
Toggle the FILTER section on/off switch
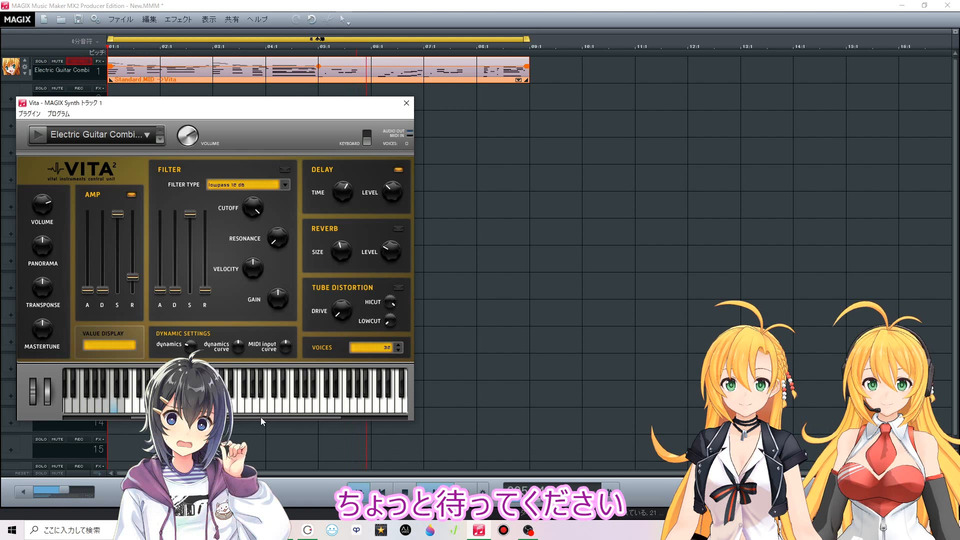285,170
